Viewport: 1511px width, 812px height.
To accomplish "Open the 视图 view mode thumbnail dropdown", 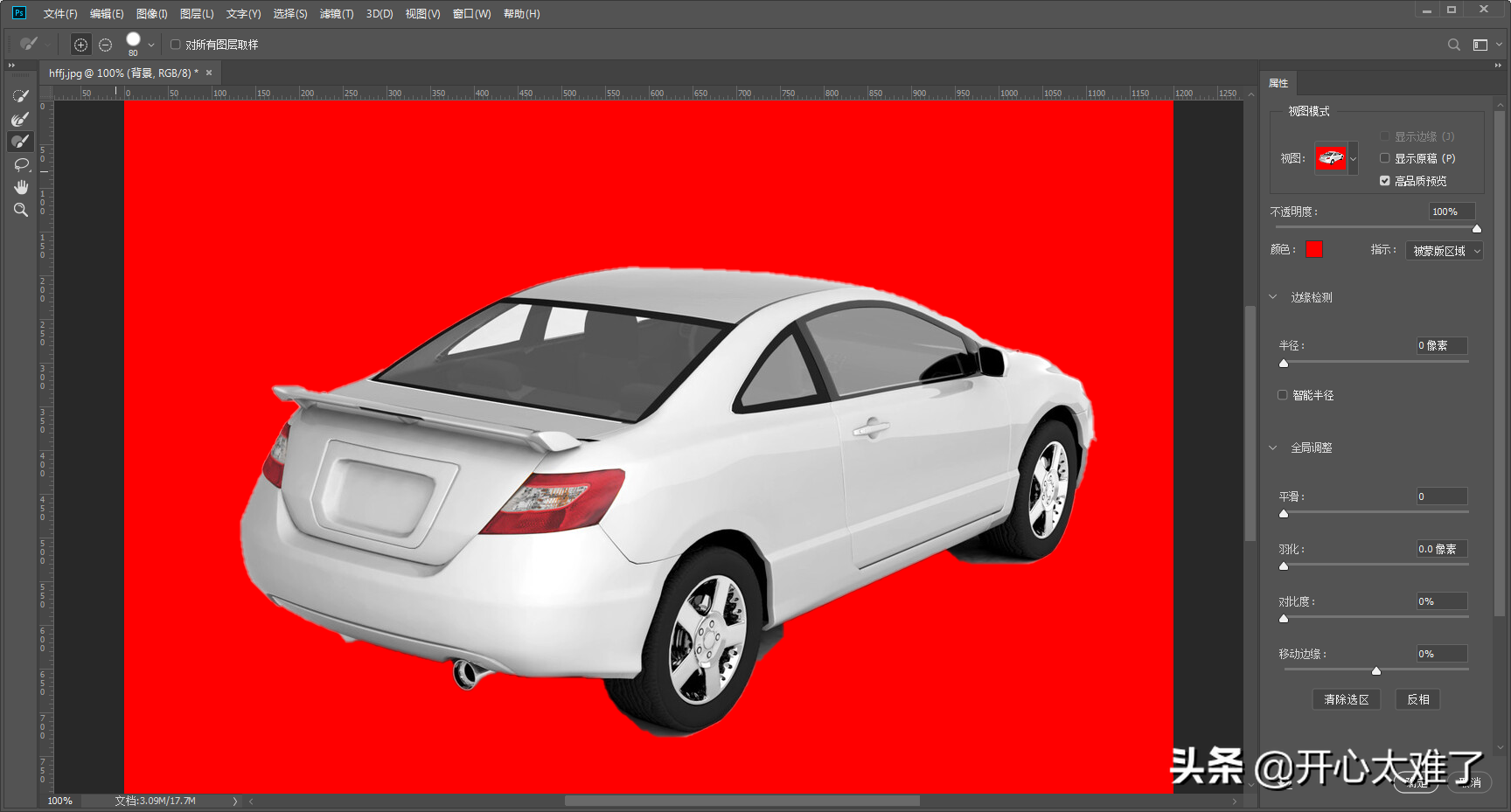I will 1353,159.
